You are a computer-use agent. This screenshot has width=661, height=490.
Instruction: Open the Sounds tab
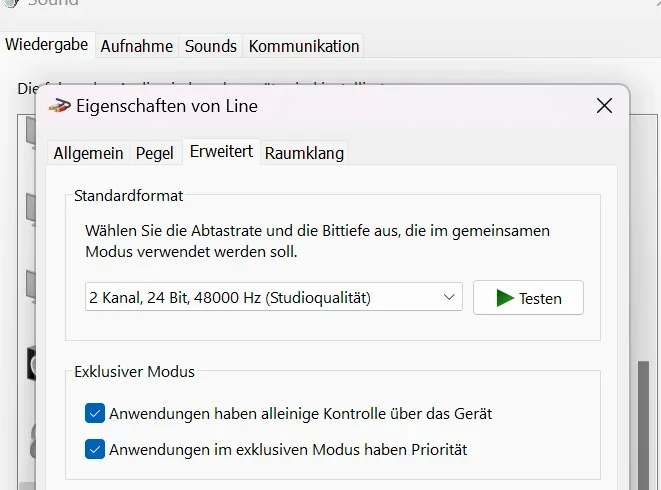211,46
